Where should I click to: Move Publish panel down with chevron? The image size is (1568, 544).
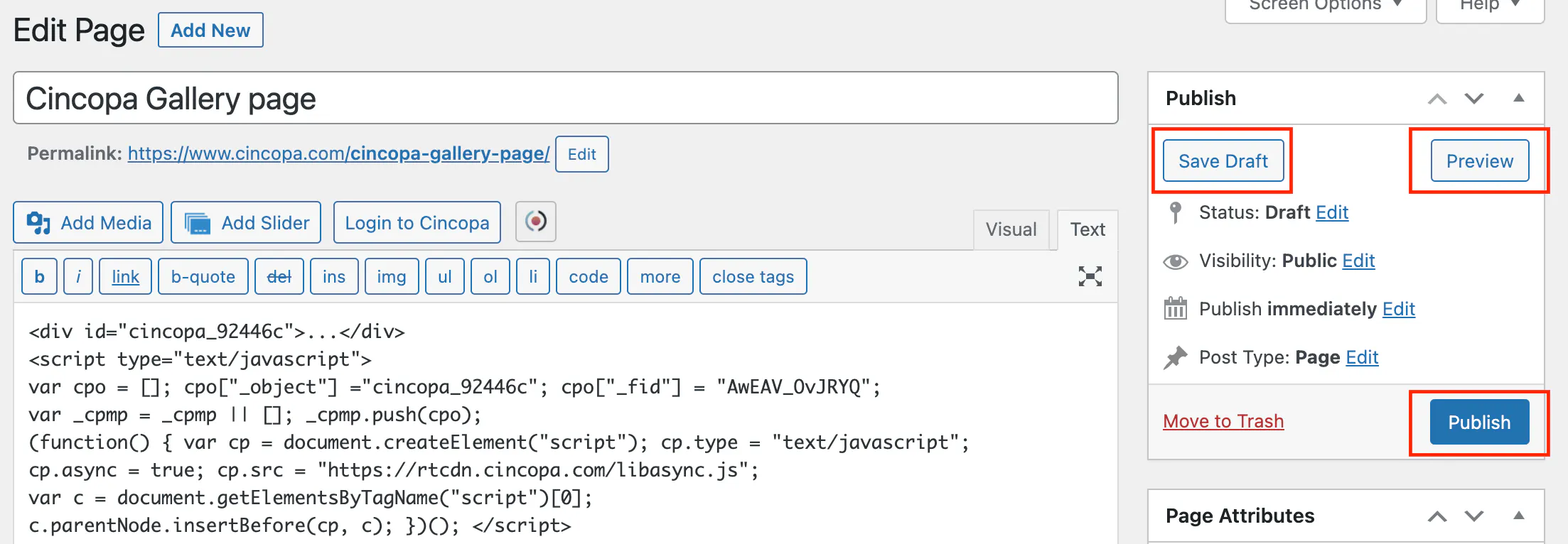point(1474,99)
